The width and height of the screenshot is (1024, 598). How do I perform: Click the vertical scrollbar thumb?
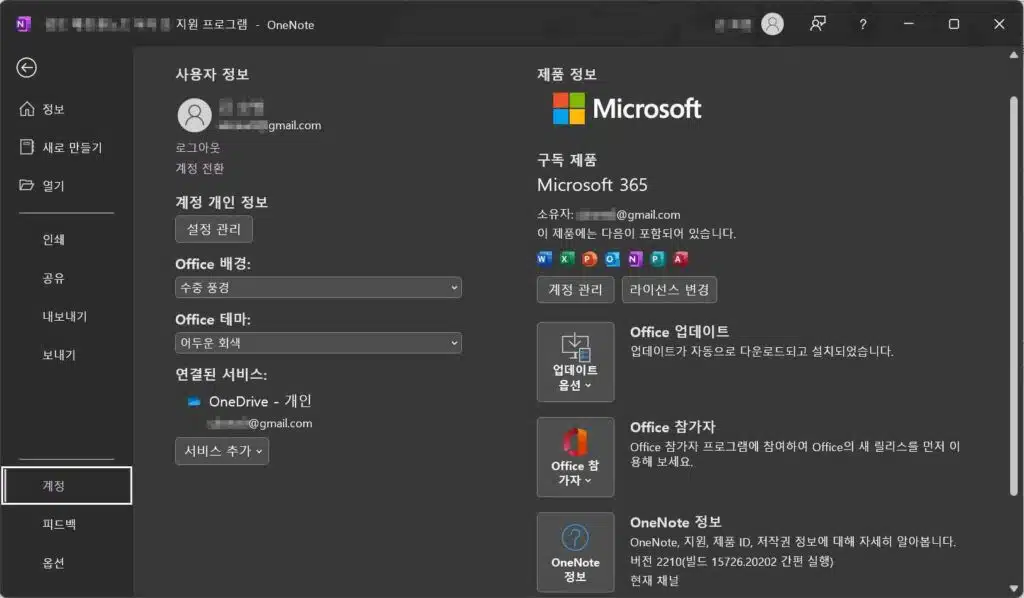(x=1014, y=296)
